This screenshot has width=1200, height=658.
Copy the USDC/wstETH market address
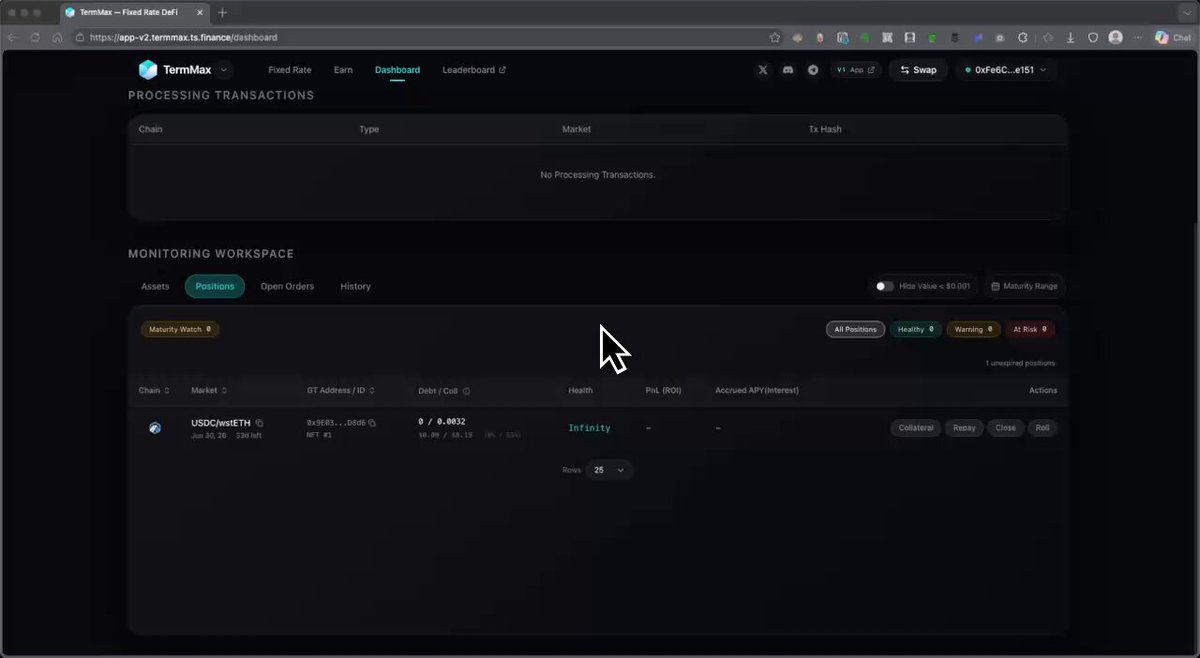pyautogui.click(x=259, y=423)
